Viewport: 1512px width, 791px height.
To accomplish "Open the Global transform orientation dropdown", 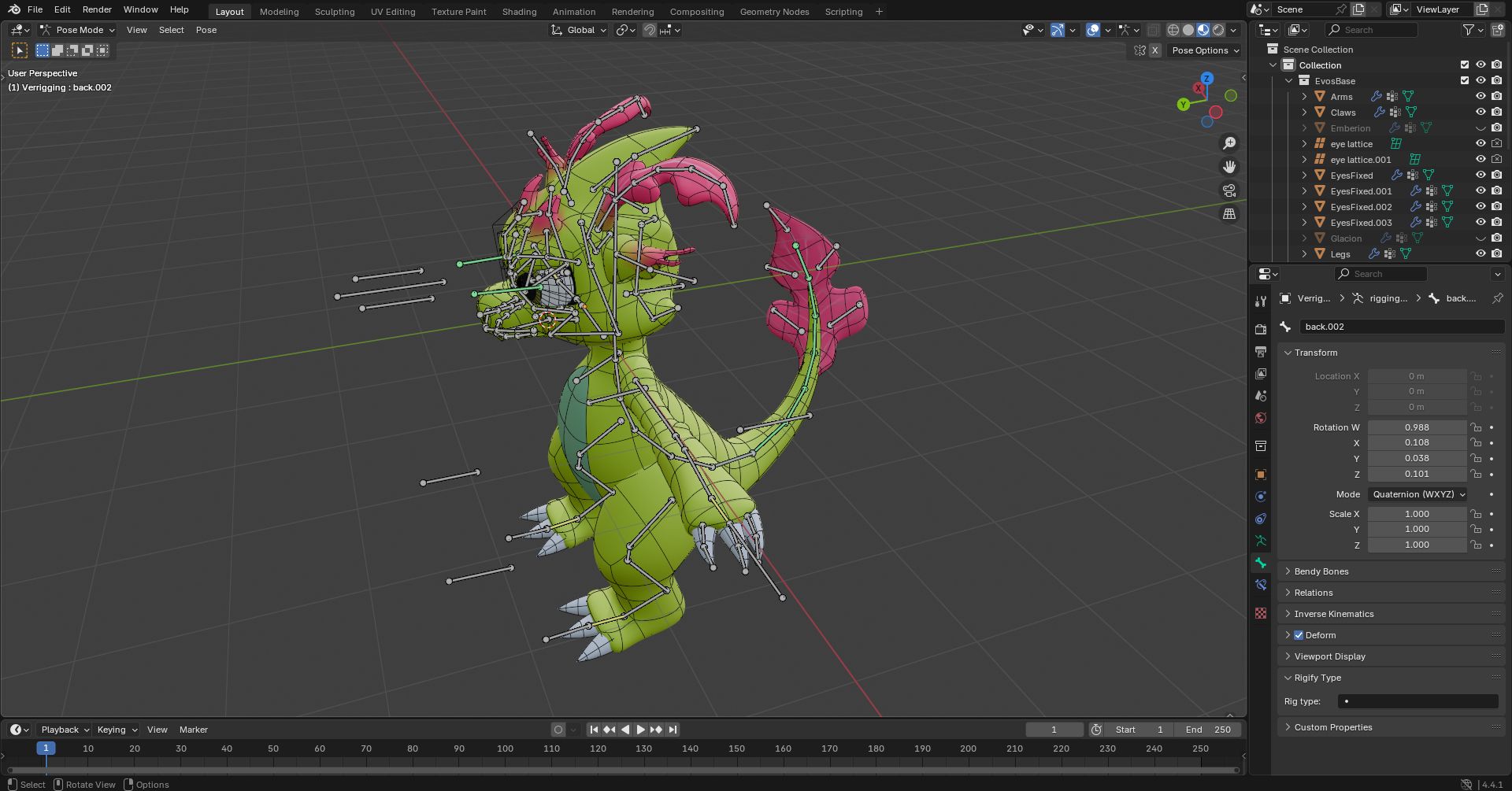I will coord(579,30).
